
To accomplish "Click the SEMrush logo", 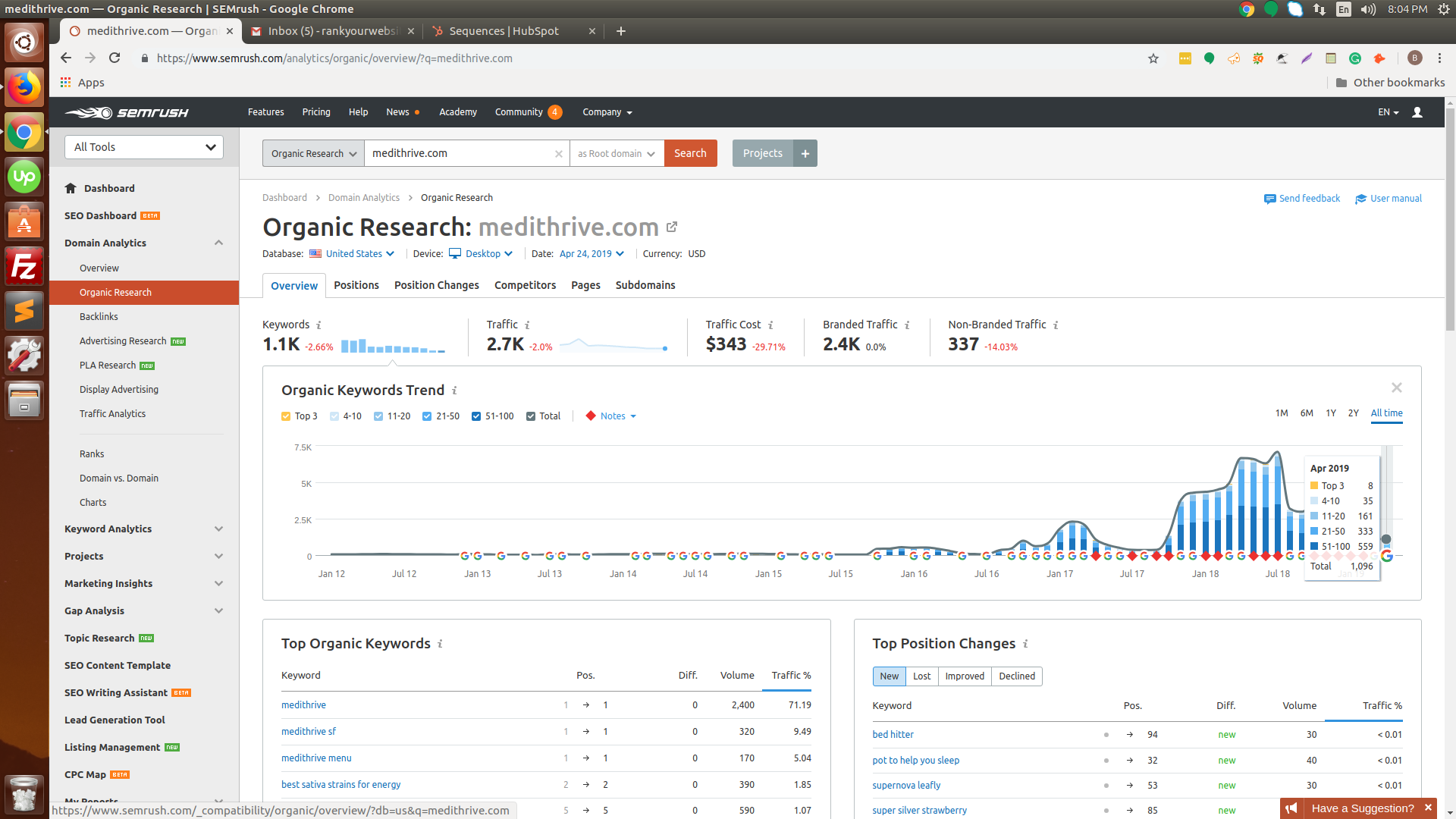I will (x=127, y=112).
